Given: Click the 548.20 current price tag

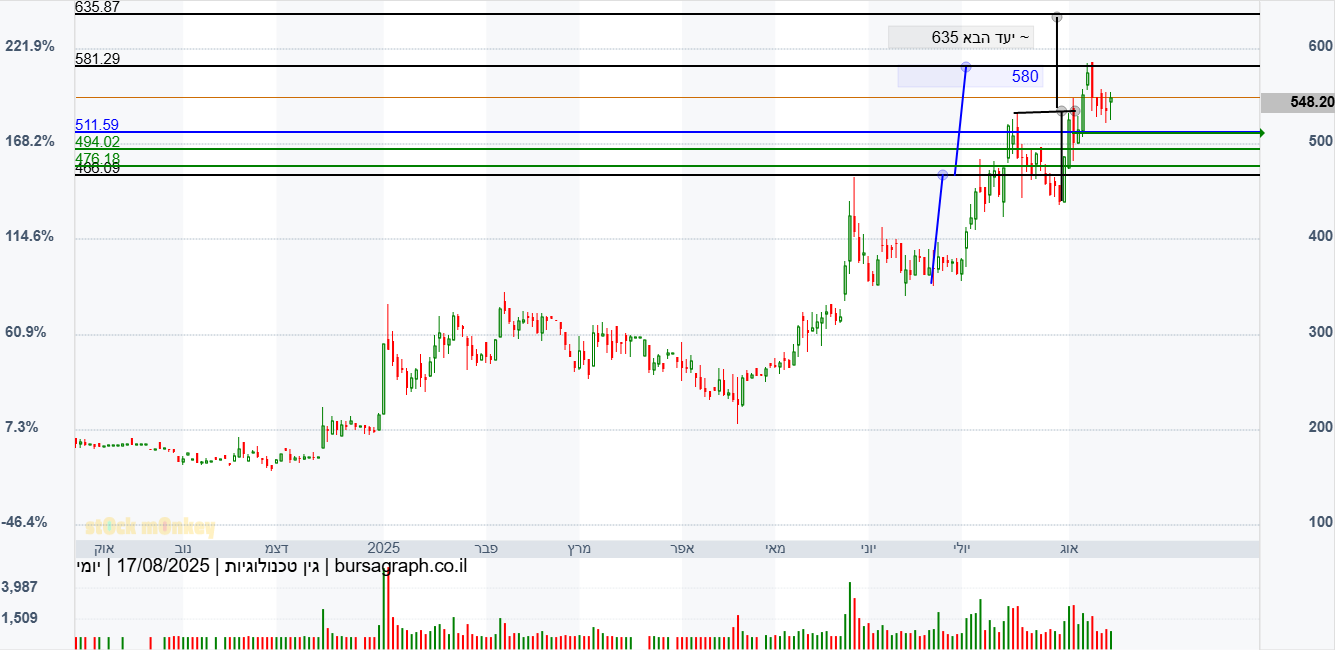Looking at the screenshot, I should (x=1297, y=102).
